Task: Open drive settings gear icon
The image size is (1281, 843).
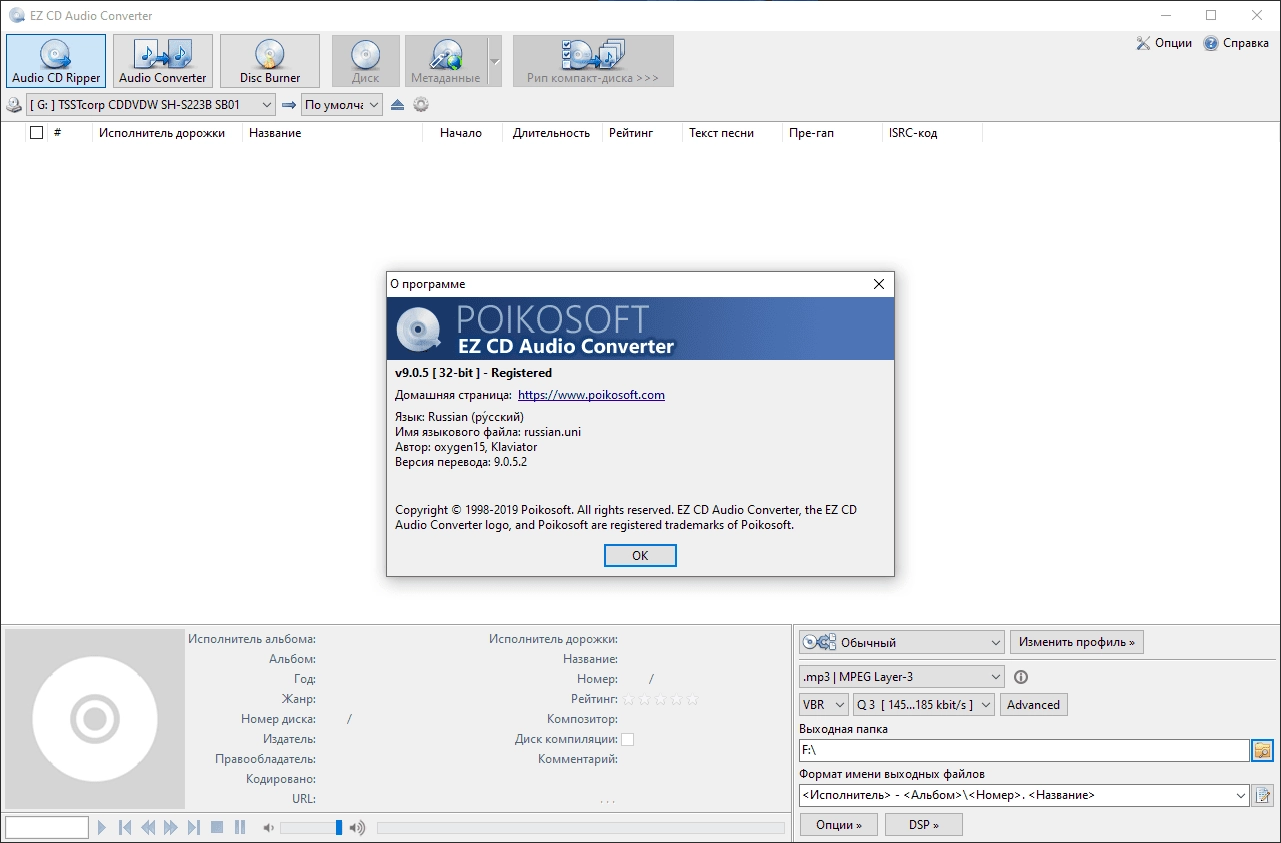Action: pyautogui.click(x=421, y=104)
